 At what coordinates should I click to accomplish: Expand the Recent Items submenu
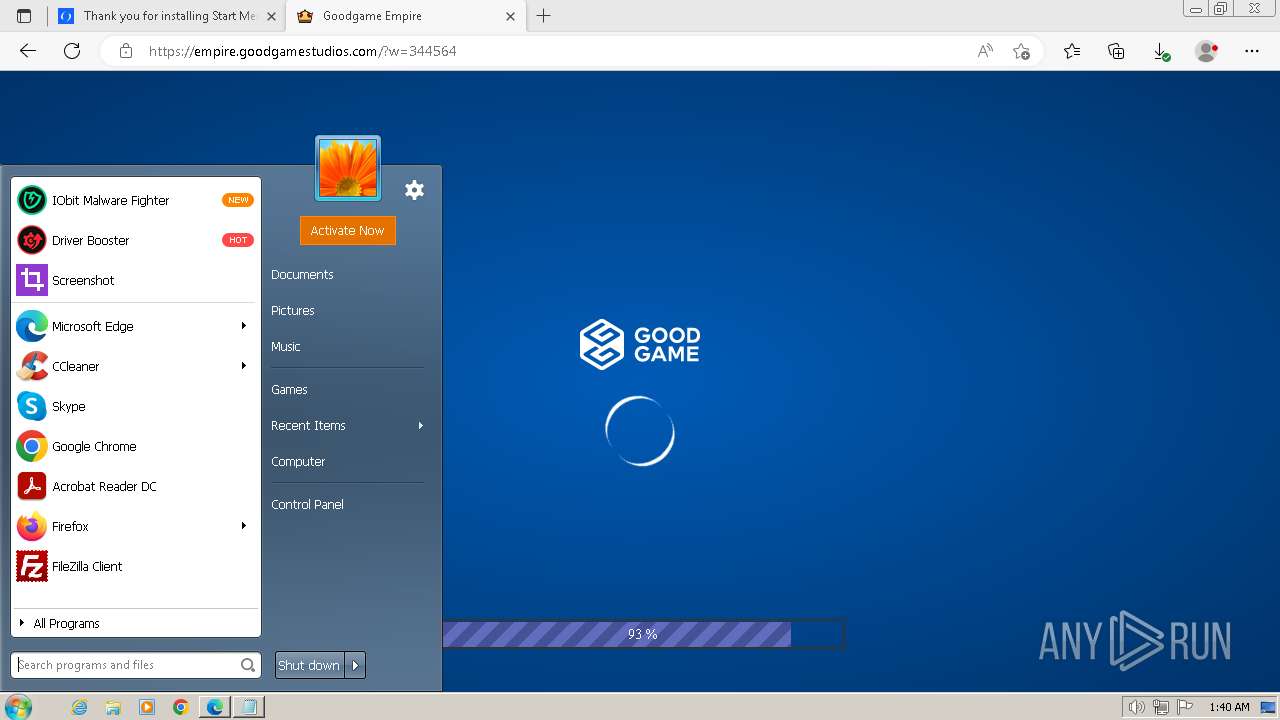tap(347, 426)
